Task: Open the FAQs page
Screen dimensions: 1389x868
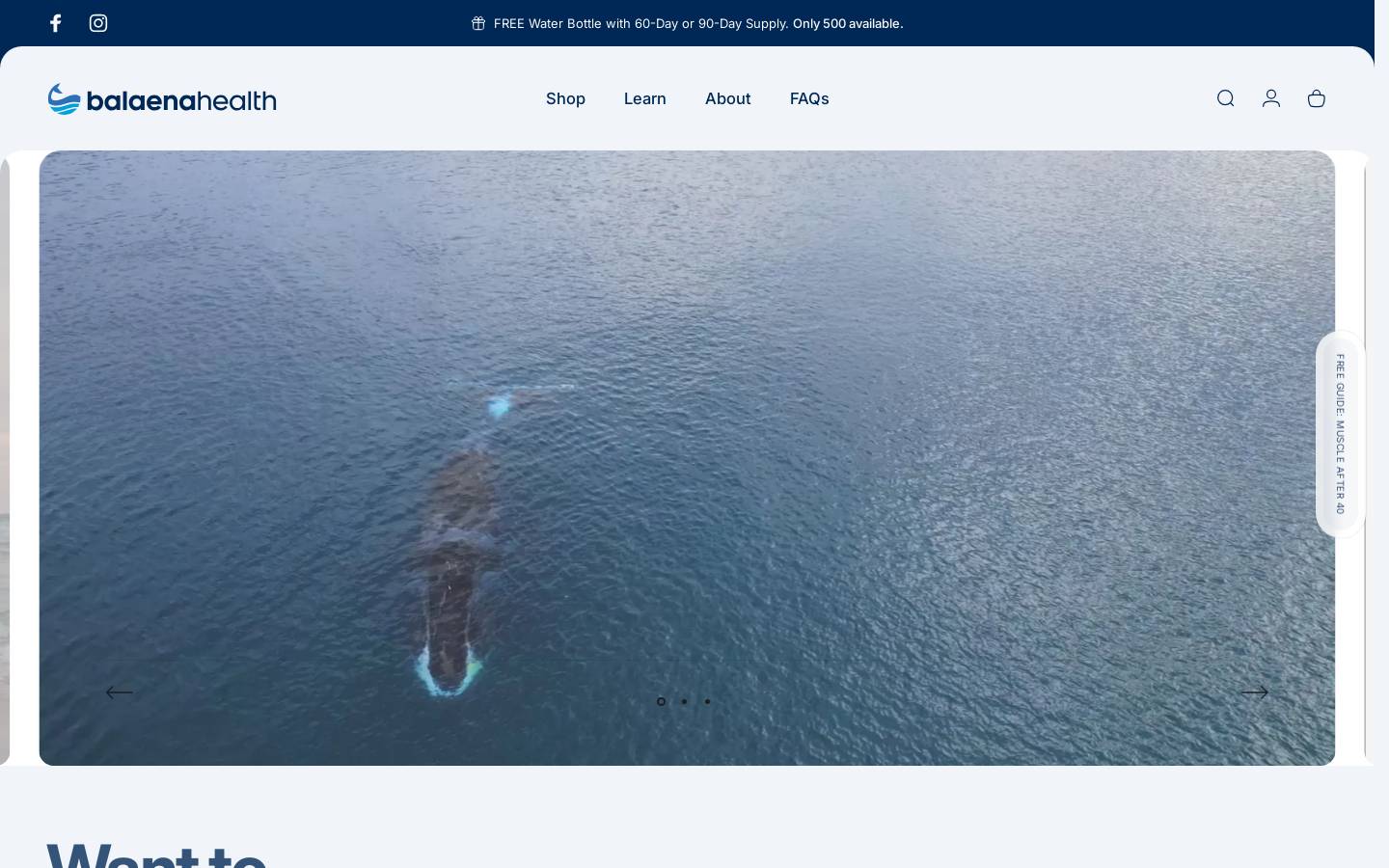Action: (809, 98)
